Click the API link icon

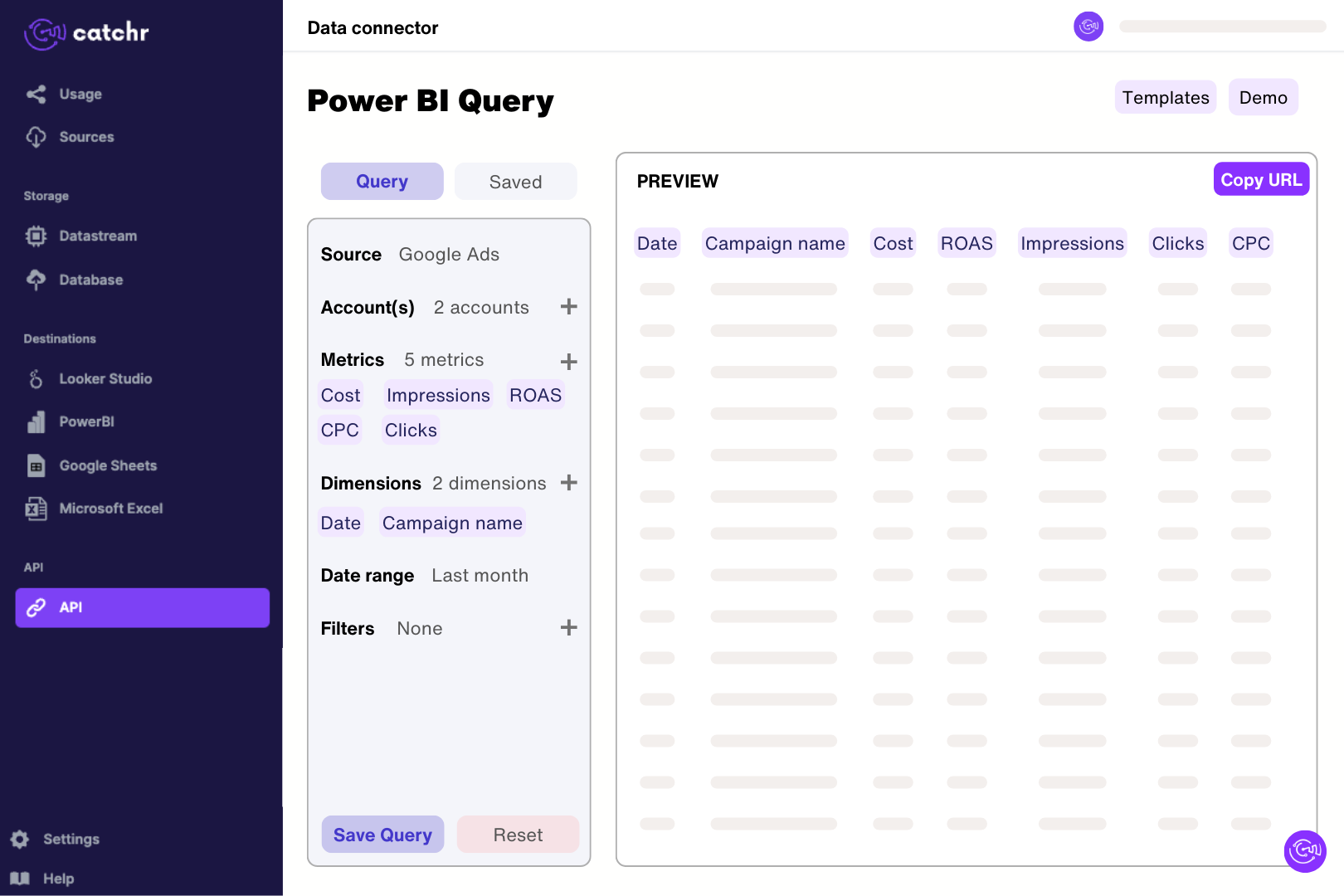coord(36,607)
